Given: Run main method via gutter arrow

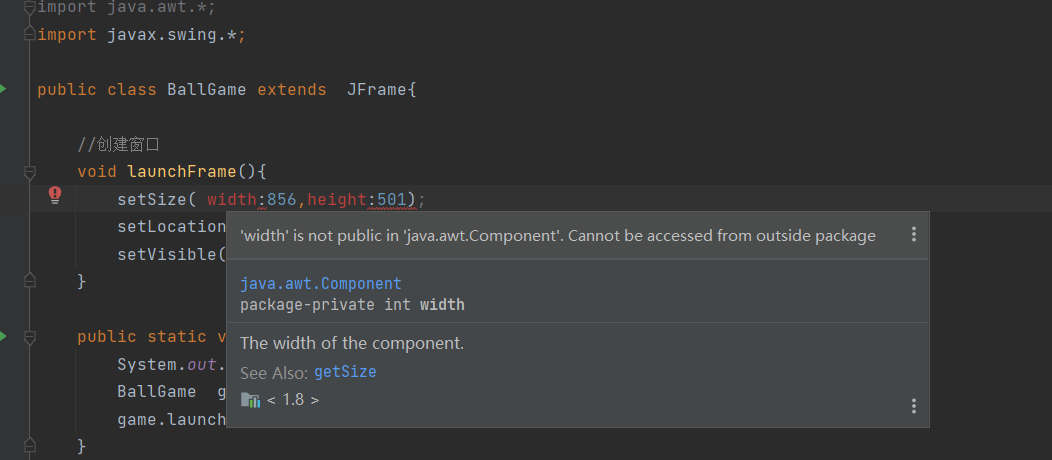Looking at the screenshot, I should (3, 336).
